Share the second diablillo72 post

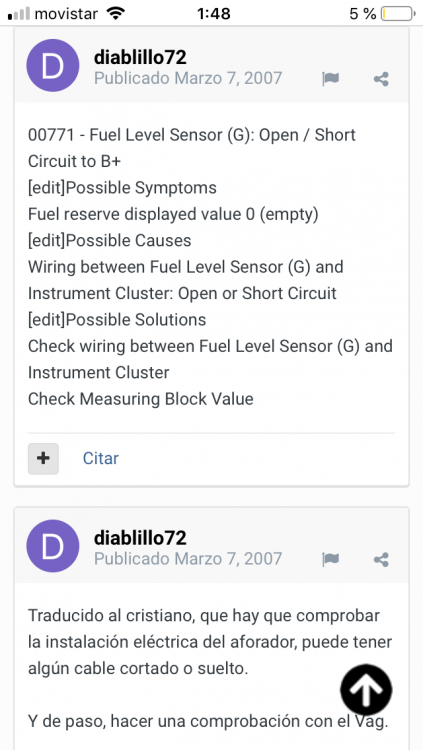click(381, 559)
